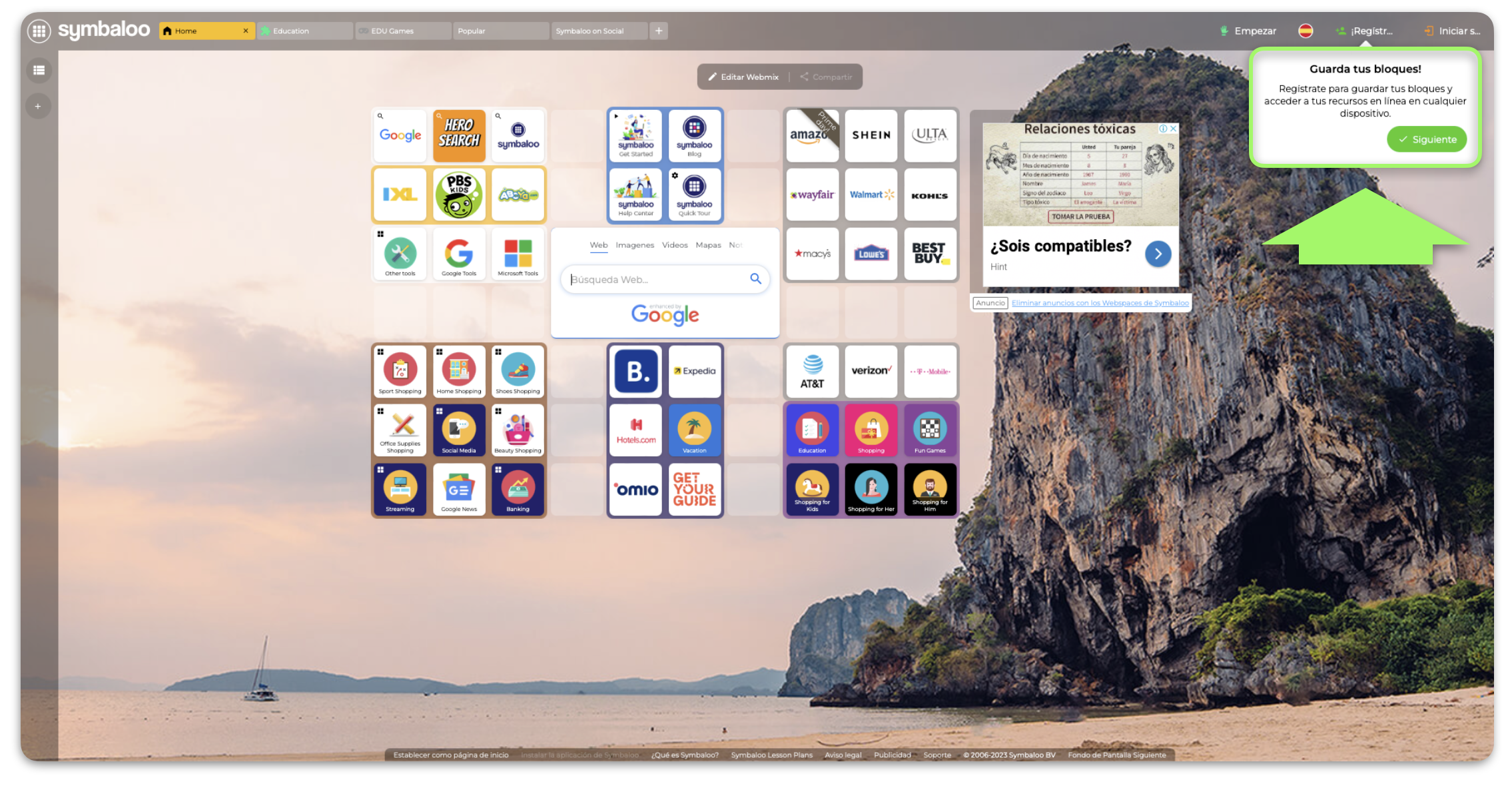1512x786 pixels.
Task: Open the PBS Kids tile
Action: pyautogui.click(x=459, y=195)
